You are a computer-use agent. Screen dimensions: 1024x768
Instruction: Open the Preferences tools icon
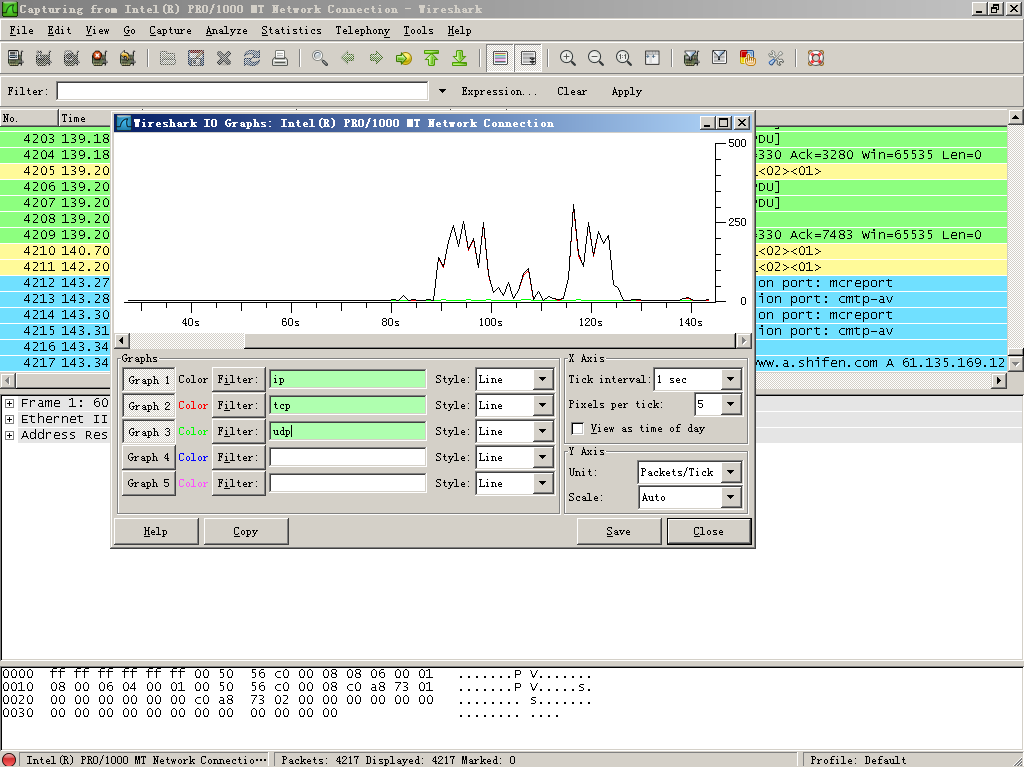tap(776, 58)
